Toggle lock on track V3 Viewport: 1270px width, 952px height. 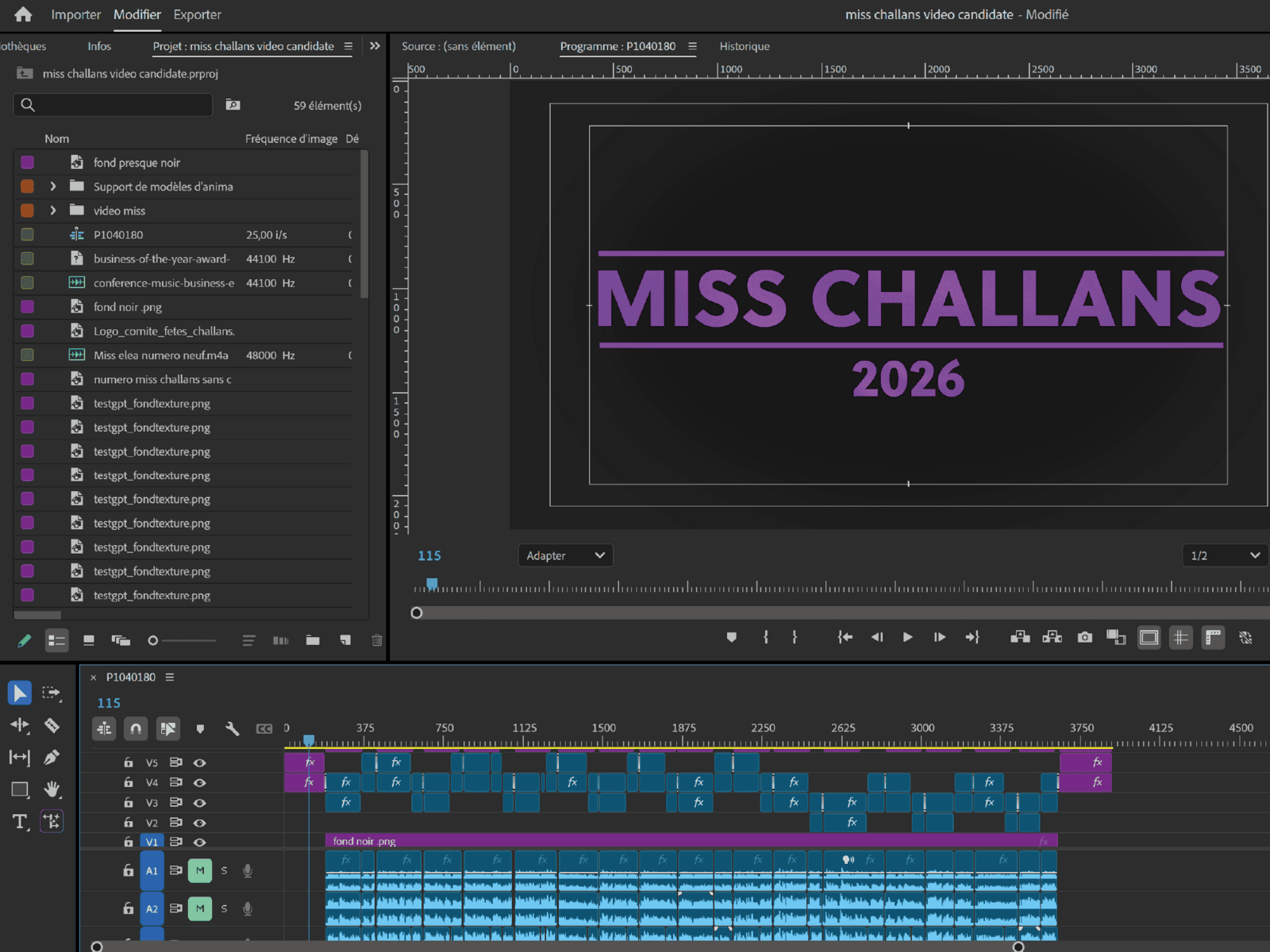click(x=128, y=802)
